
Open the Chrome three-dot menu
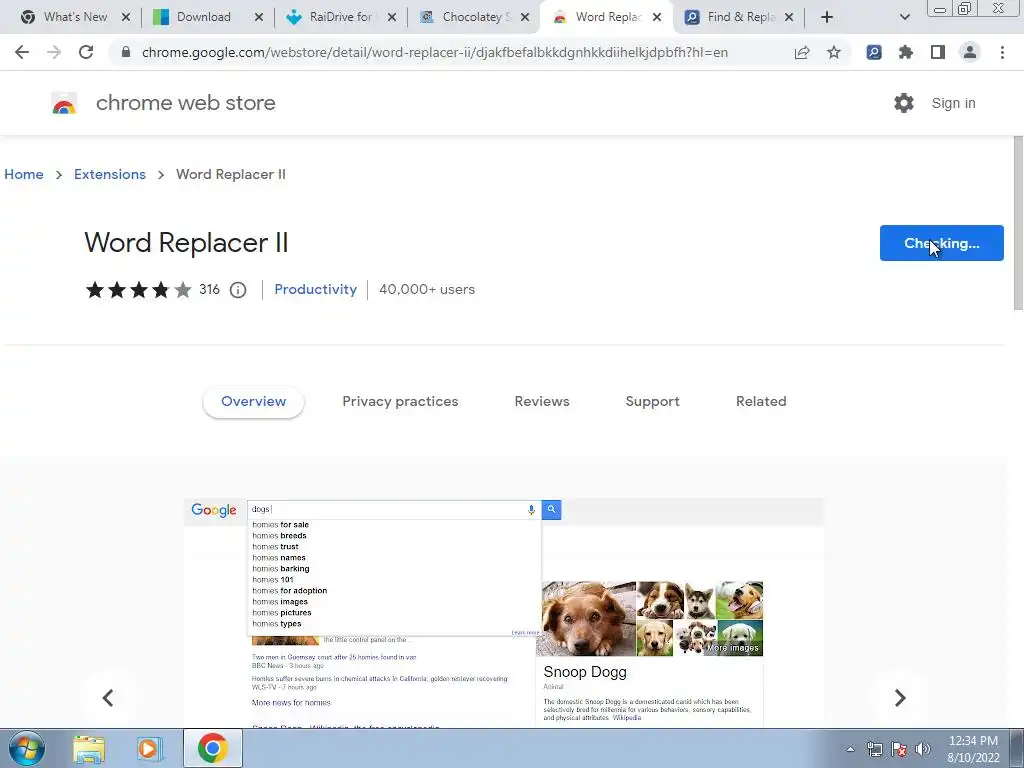tap(1002, 52)
